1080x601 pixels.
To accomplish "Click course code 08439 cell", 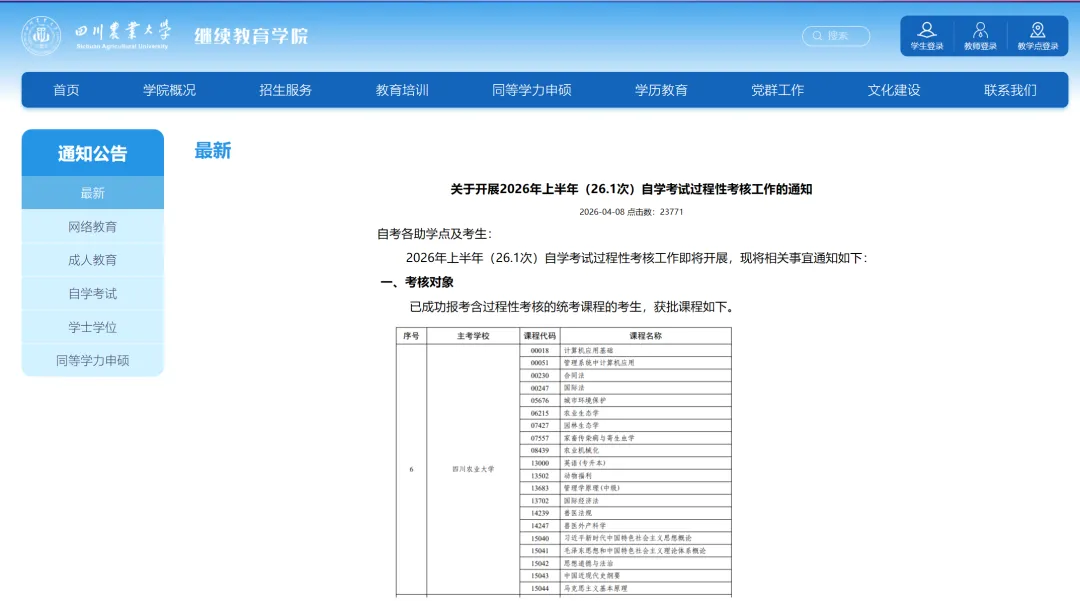I will pyautogui.click(x=539, y=450).
